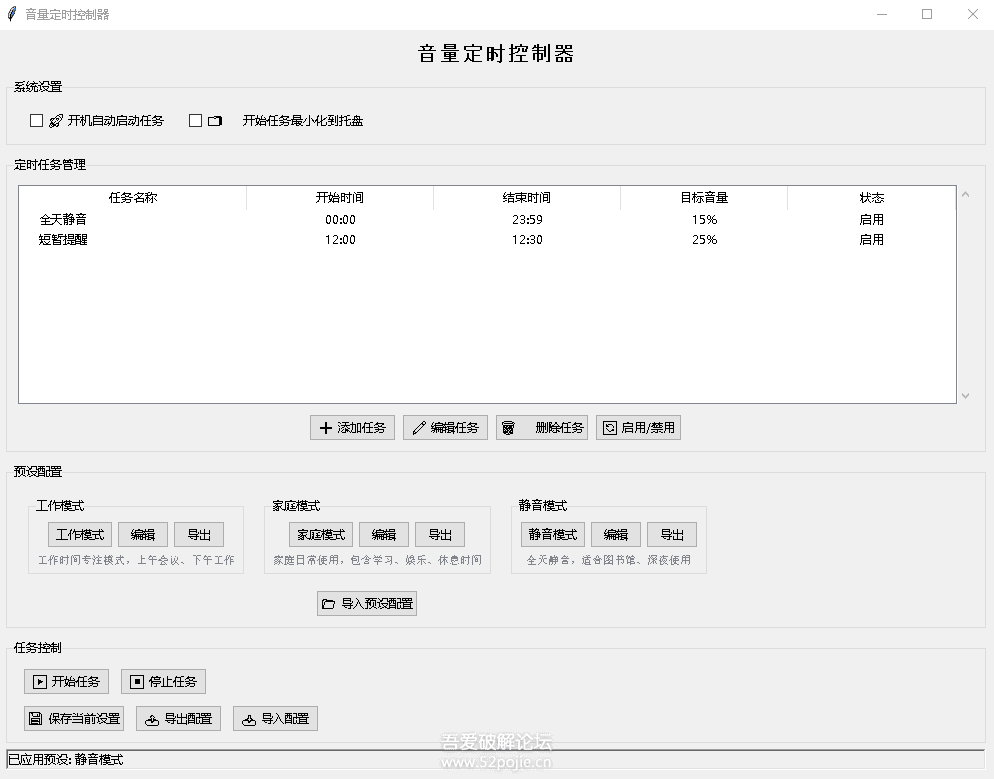Click the task list scrollbar up arrow

(x=964, y=193)
